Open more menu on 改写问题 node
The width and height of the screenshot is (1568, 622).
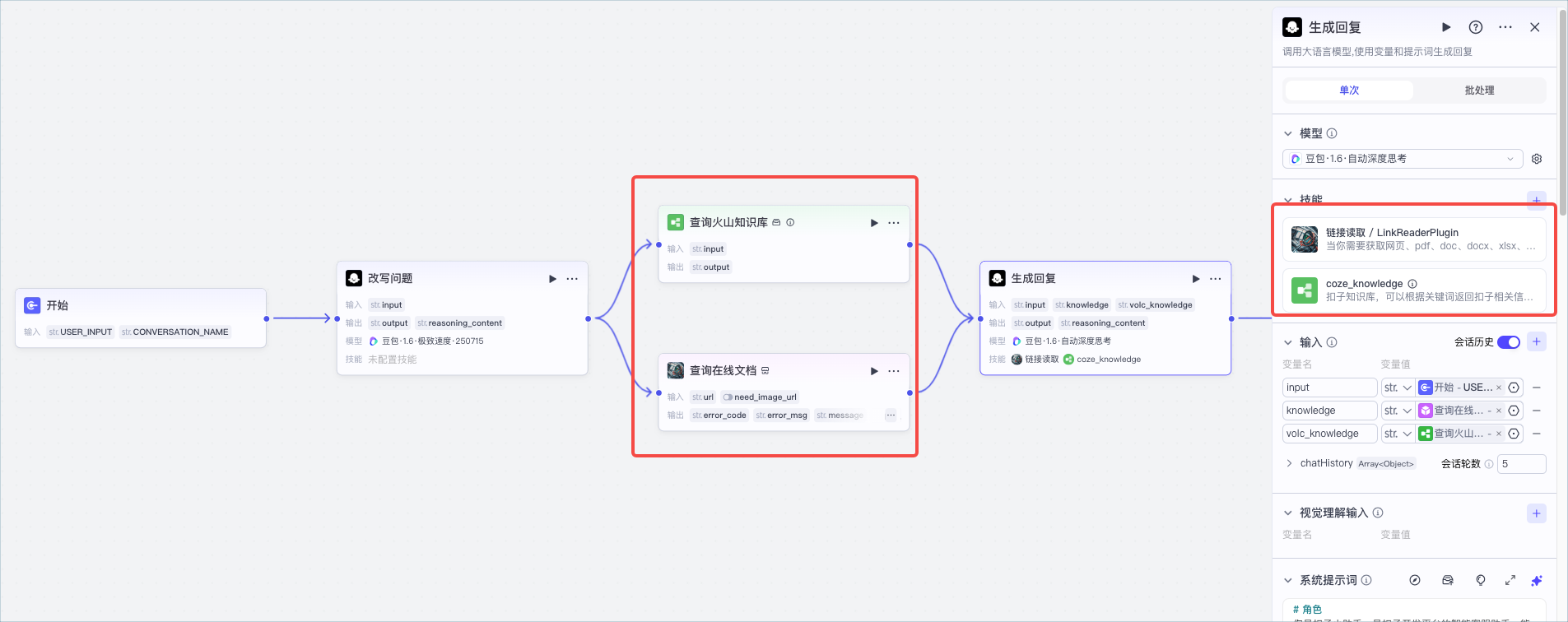pos(572,279)
